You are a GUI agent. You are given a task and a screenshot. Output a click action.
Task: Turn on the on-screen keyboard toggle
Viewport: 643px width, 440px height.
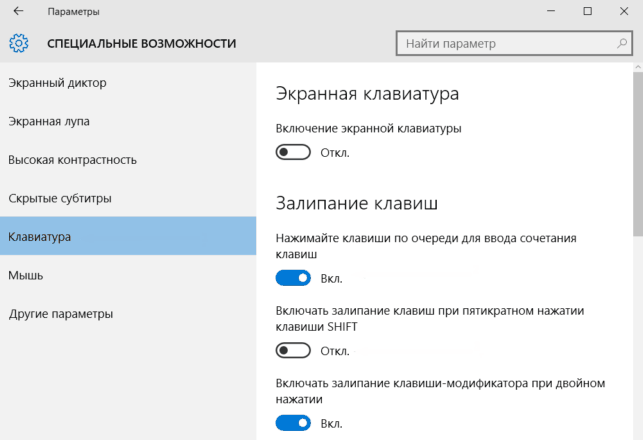pyautogui.click(x=293, y=153)
